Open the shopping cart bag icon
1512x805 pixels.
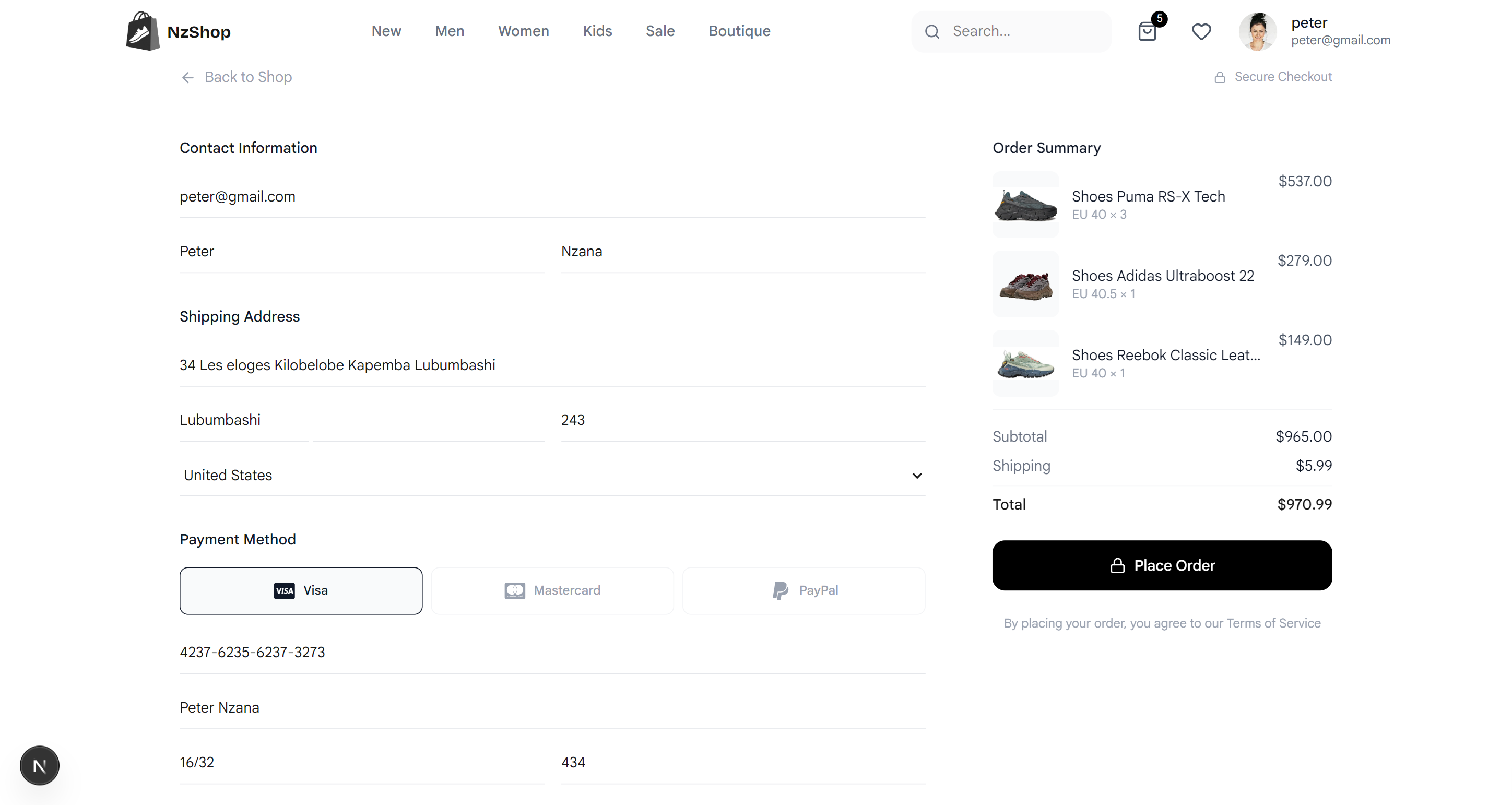pos(1147,31)
